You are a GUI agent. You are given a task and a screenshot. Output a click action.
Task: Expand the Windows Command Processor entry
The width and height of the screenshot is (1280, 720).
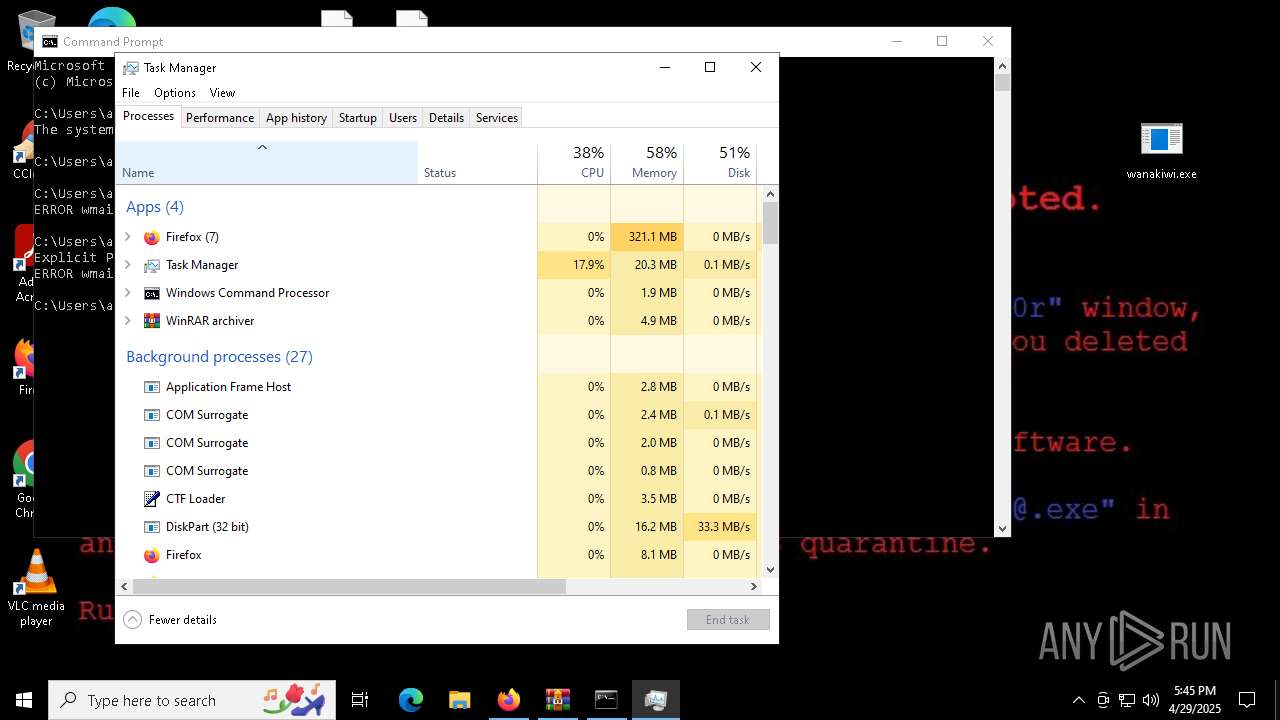pyautogui.click(x=127, y=293)
